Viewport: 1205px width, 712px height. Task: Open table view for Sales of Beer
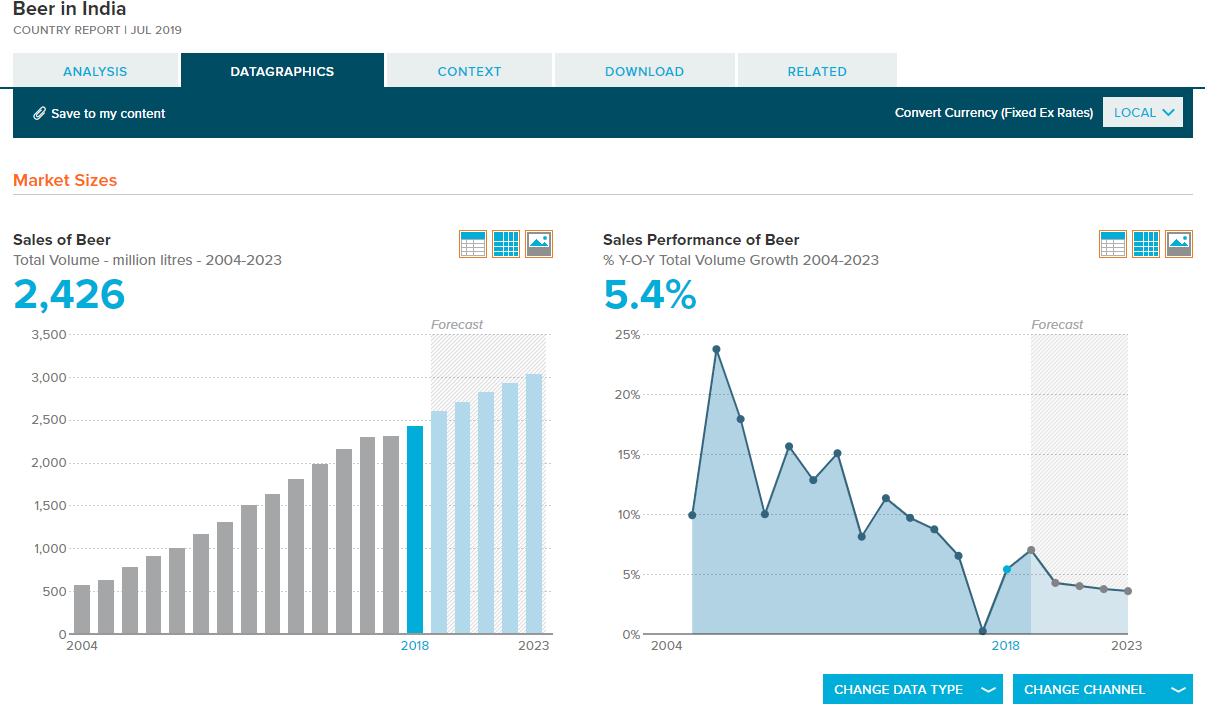473,244
